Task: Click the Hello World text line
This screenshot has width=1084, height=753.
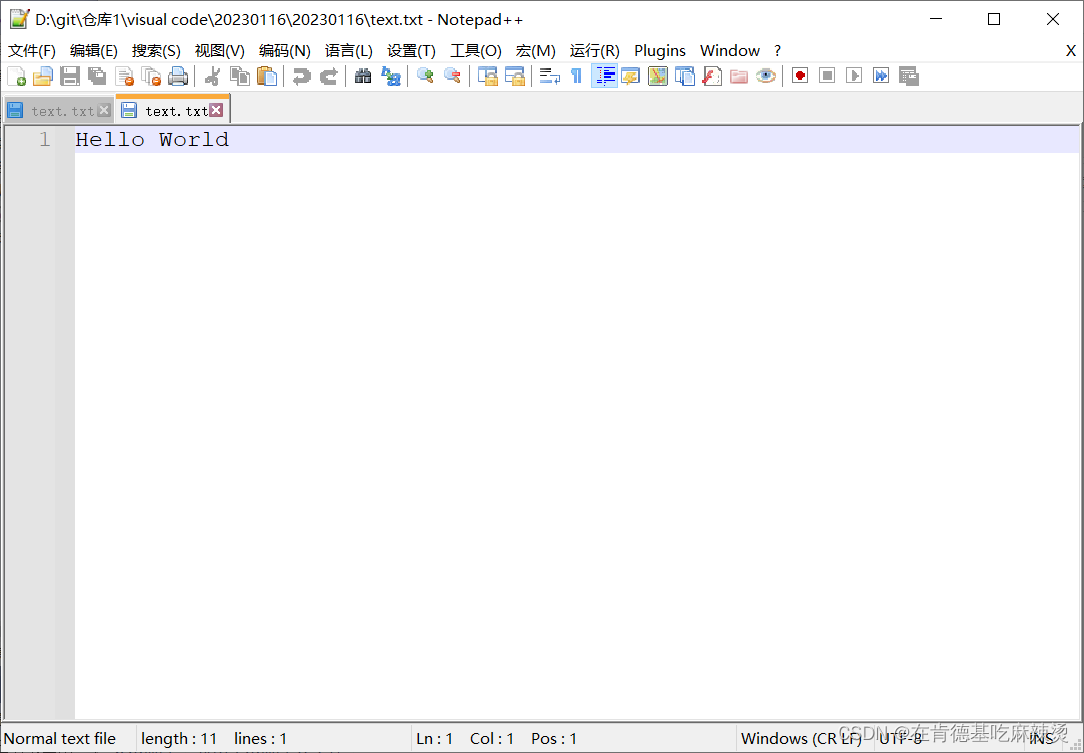Action: pyautogui.click(x=152, y=140)
